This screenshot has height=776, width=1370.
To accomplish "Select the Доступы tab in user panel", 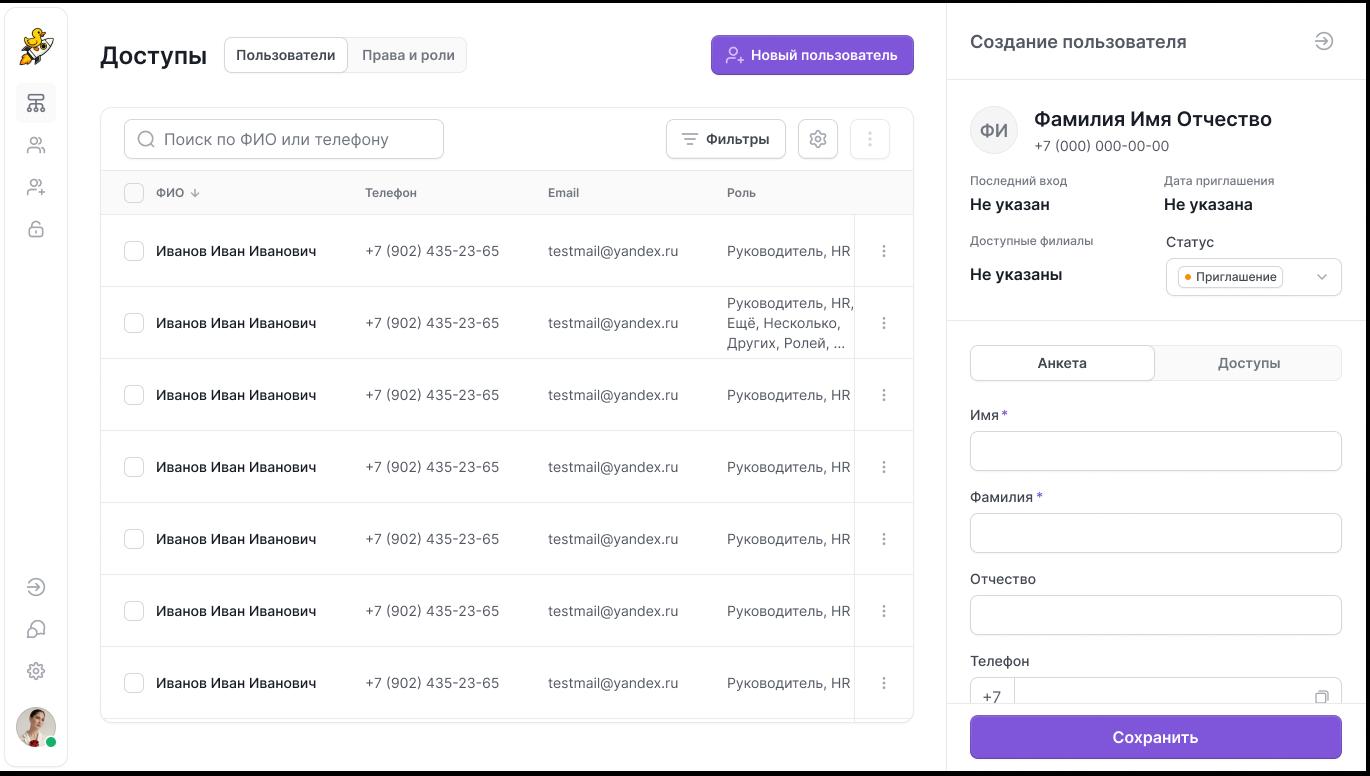I will coord(1249,363).
